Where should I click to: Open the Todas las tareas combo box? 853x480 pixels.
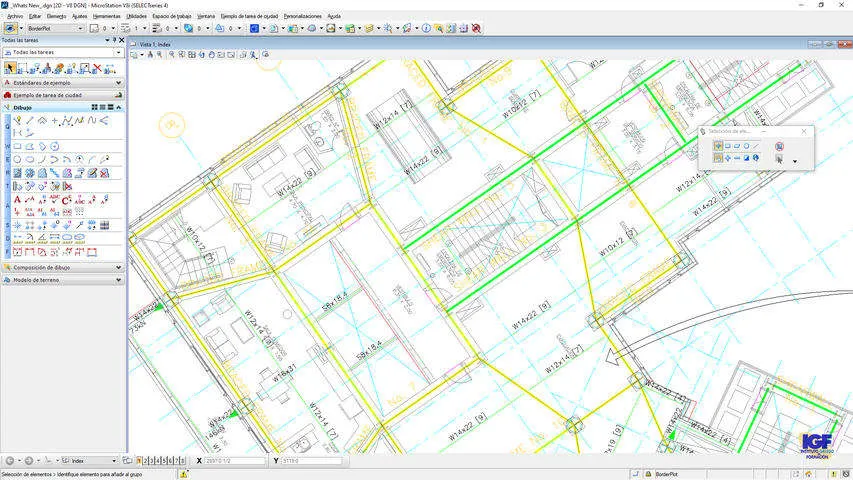pyautogui.click(x=63, y=52)
